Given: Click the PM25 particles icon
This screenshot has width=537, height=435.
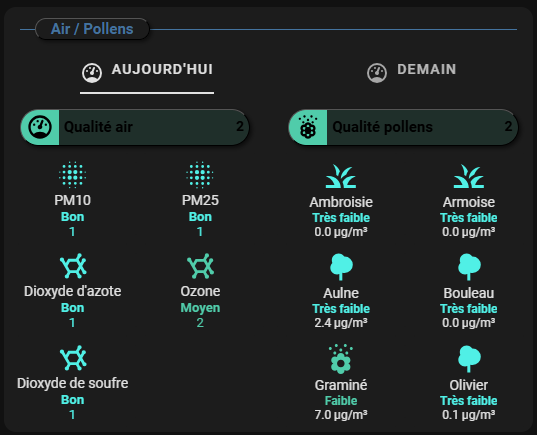Looking at the screenshot, I should point(200,175).
